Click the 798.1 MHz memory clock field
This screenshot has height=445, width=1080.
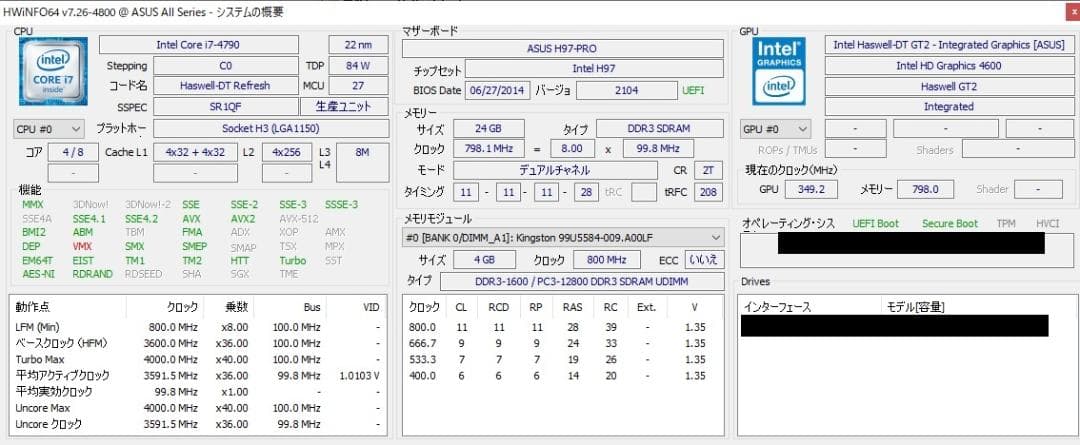pos(488,149)
